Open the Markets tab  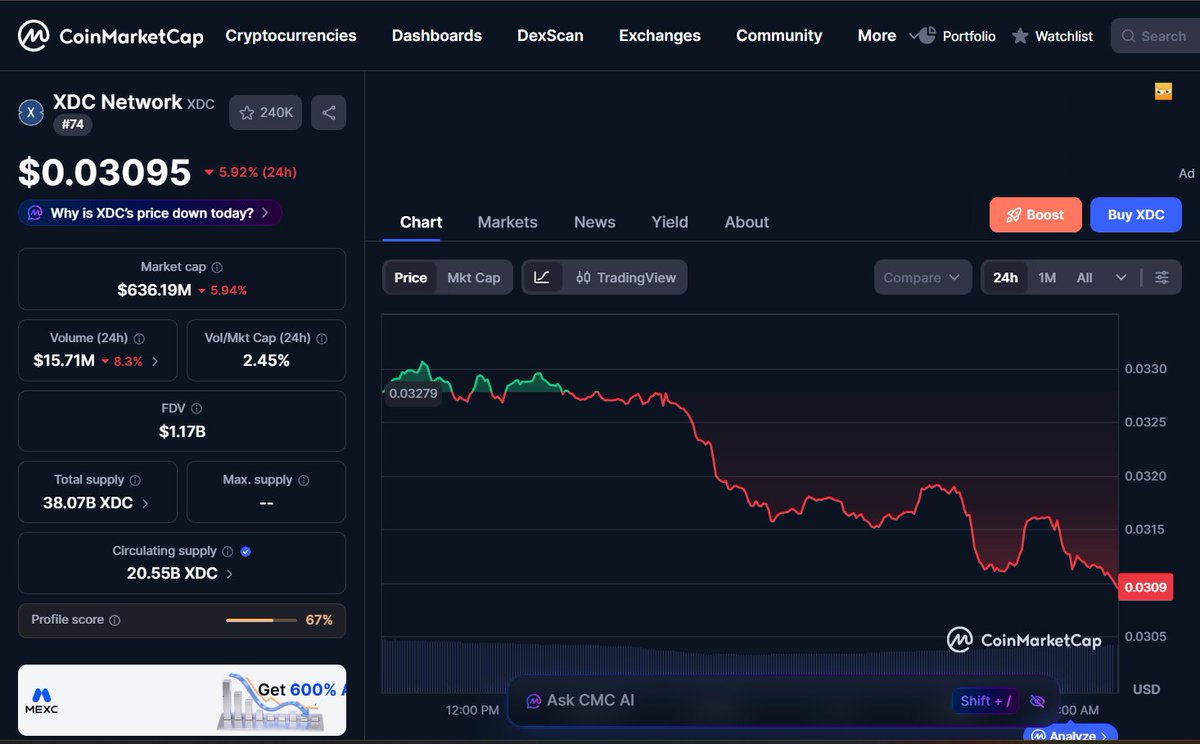tap(507, 222)
